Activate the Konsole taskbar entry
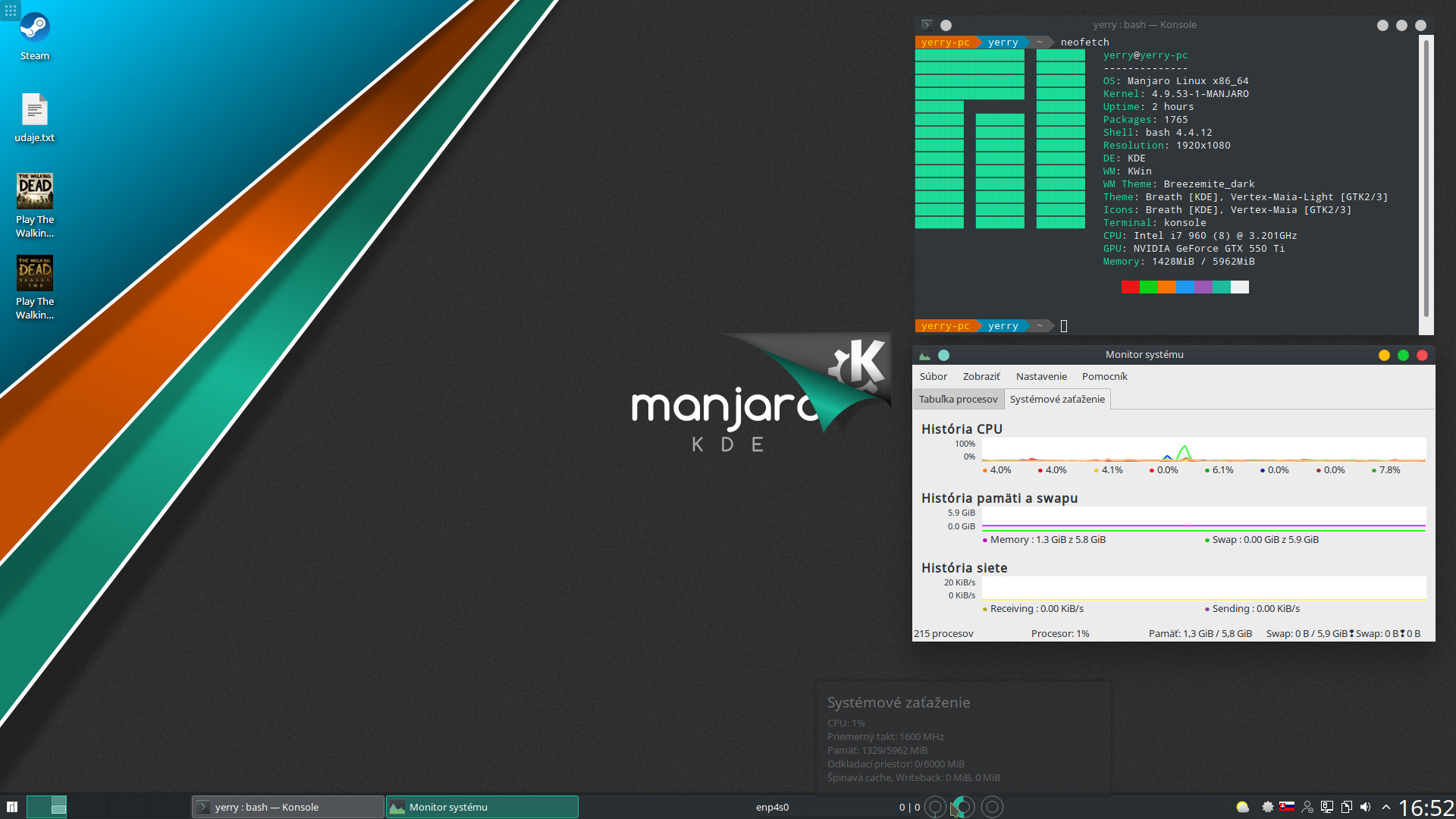This screenshot has height=819, width=1456. (288, 807)
